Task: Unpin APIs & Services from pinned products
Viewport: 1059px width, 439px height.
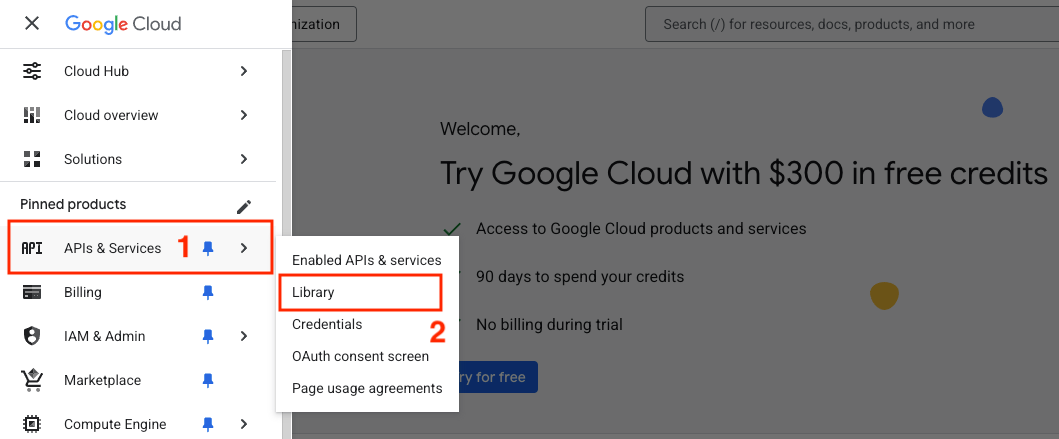Action: coord(208,248)
